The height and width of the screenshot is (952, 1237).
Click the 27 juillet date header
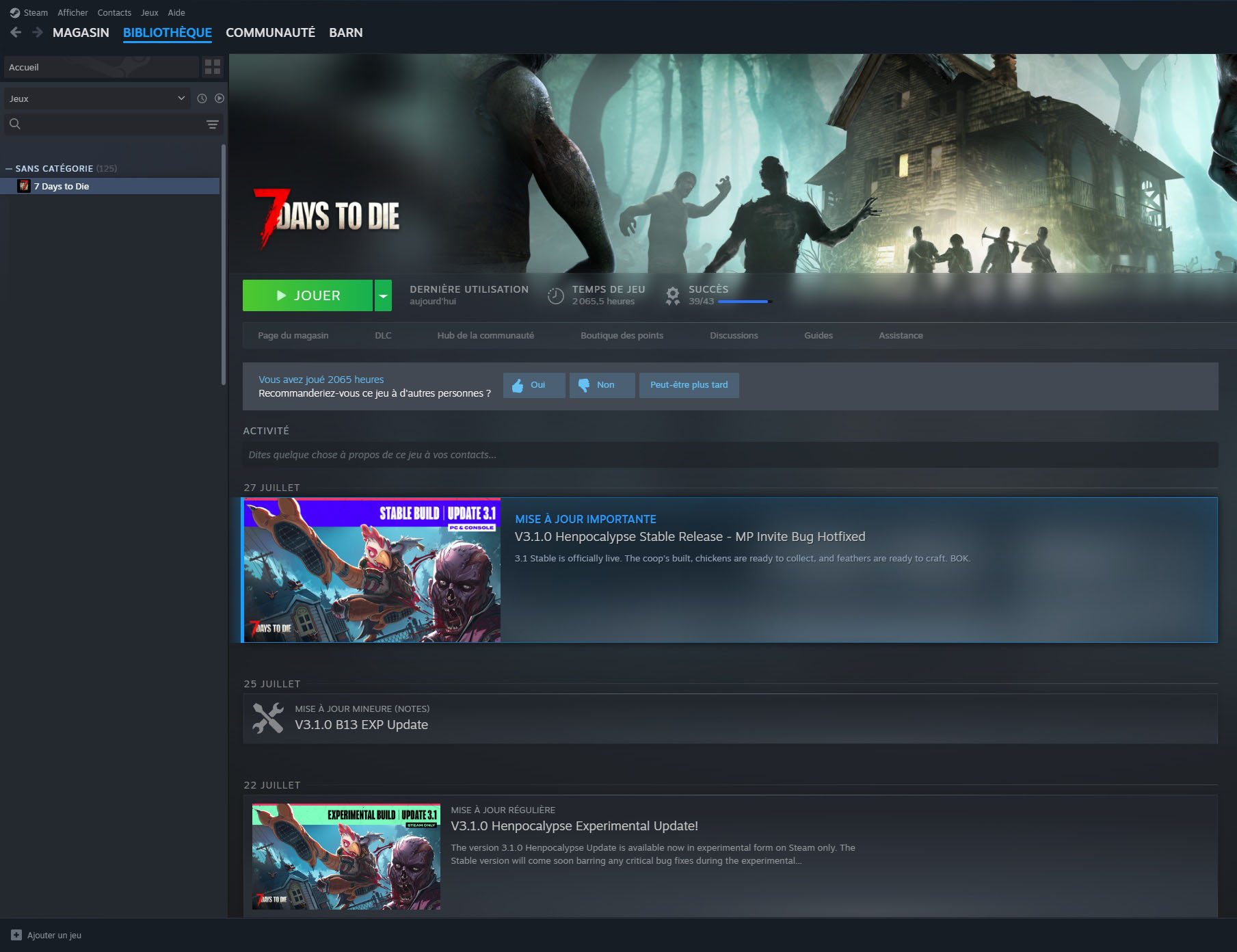coord(272,488)
